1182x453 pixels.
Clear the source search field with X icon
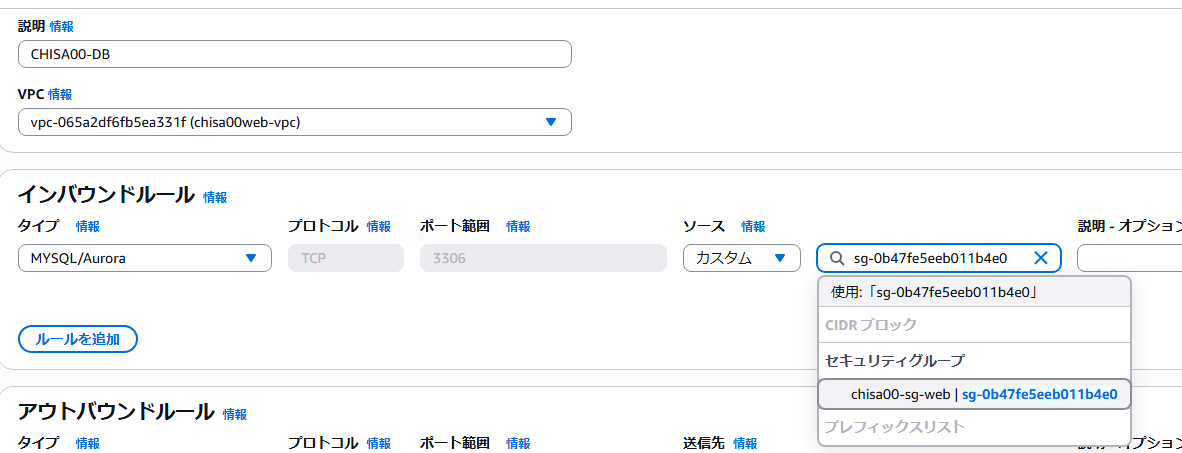coord(1040,258)
